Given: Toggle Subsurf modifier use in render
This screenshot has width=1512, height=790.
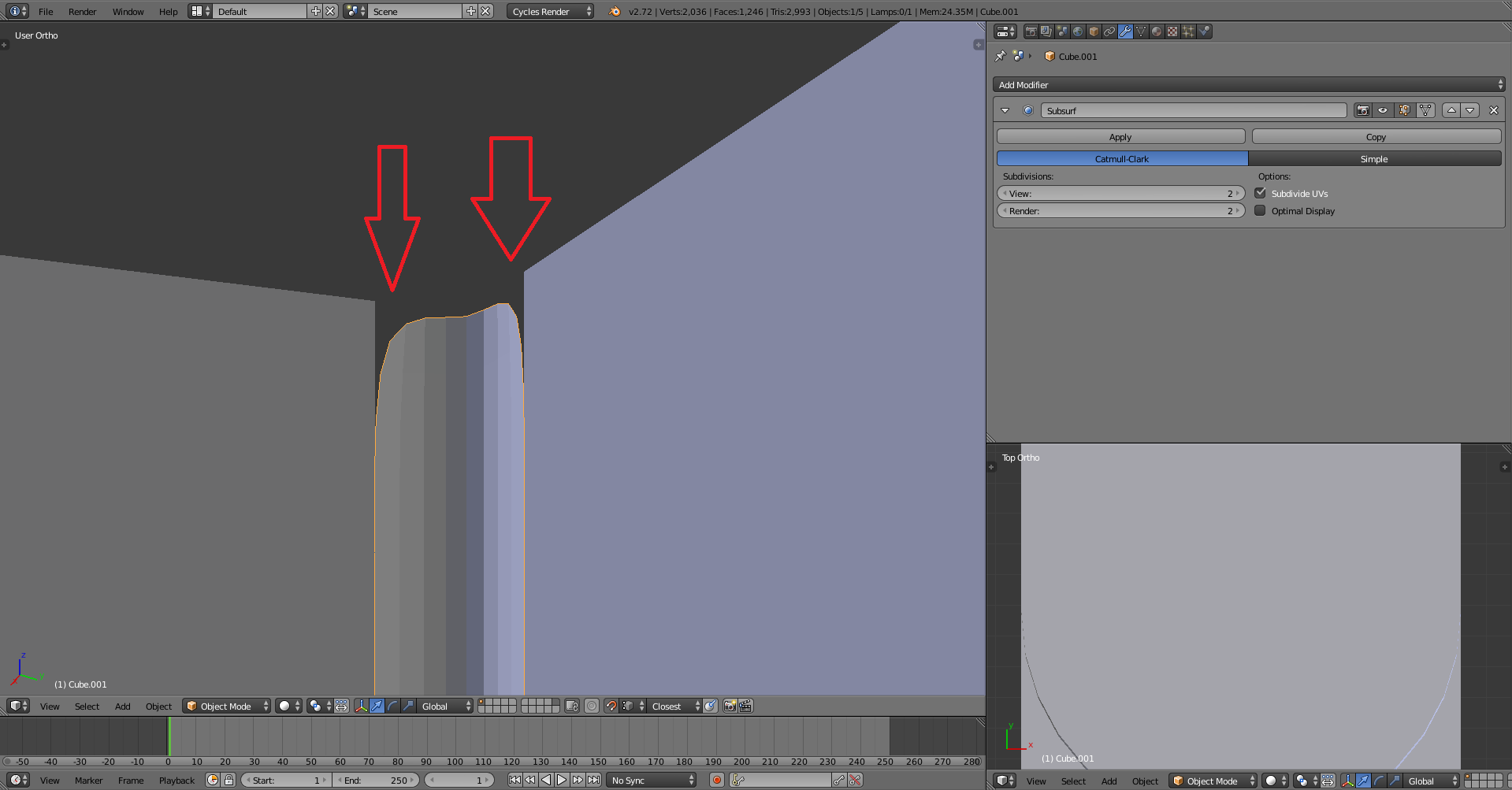Looking at the screenshot, I should 1363,110.
